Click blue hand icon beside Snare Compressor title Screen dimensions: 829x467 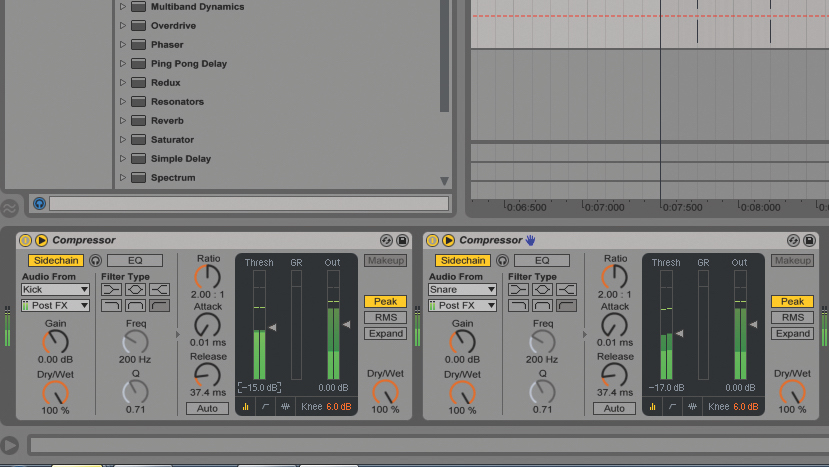530,240
